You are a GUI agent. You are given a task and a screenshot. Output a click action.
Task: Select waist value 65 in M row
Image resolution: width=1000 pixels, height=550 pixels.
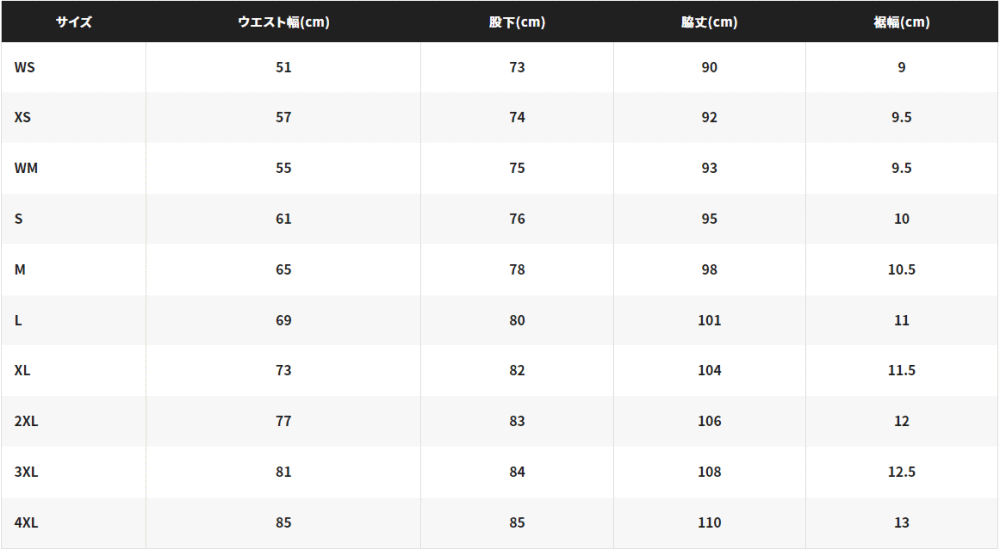[x=283, y=269]
